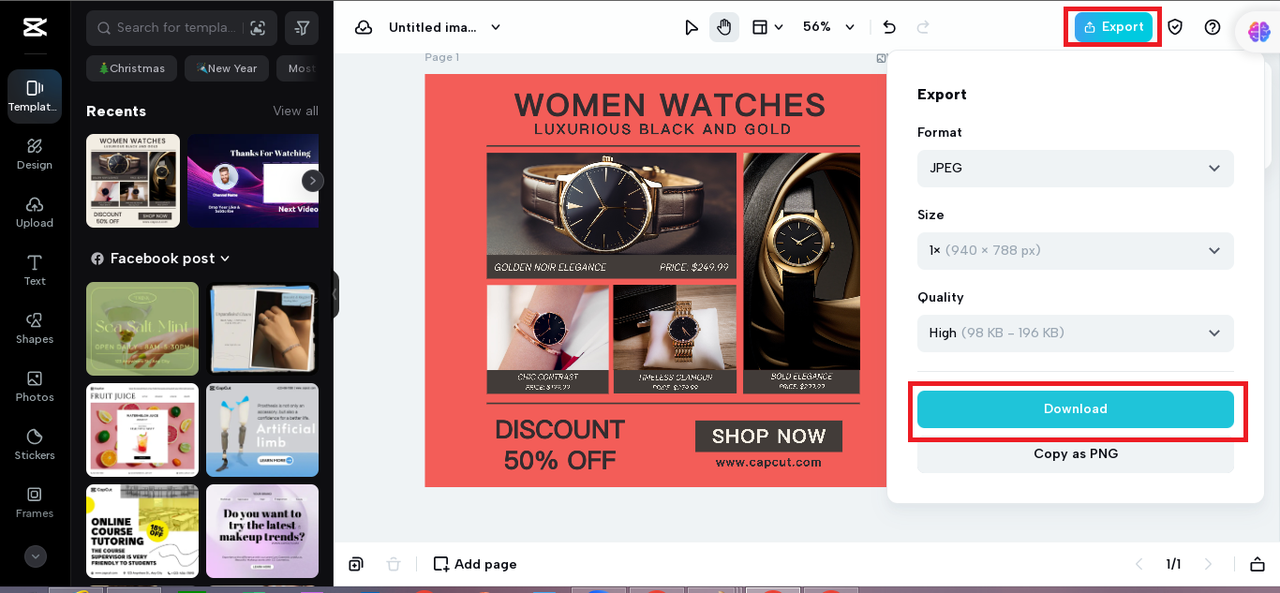Click the SHOP NOW box on canvas
The width and height of the screenshot is (1280, 593).
pos(768,436)
